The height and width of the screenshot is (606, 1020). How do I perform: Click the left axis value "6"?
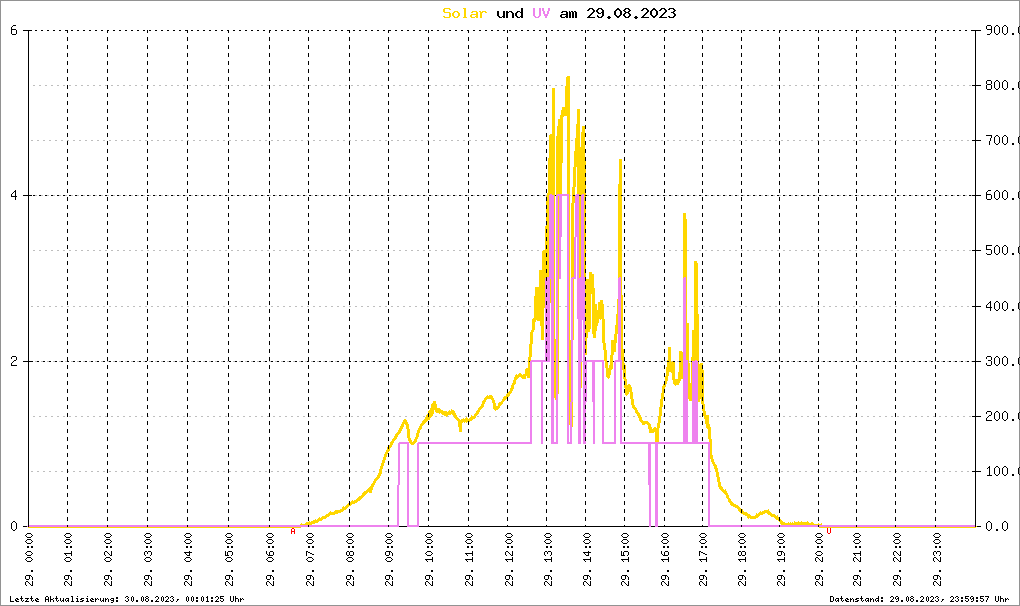click(14, 30)
